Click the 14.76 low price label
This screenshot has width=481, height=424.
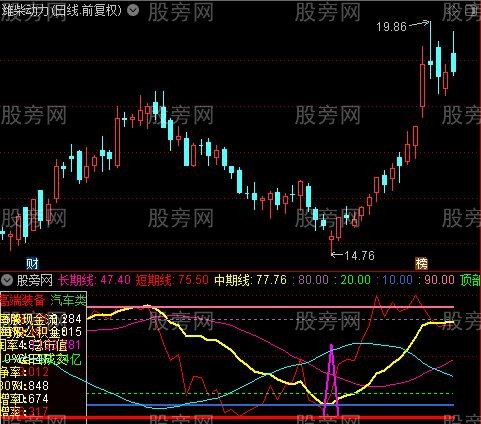tap(359, 256)
